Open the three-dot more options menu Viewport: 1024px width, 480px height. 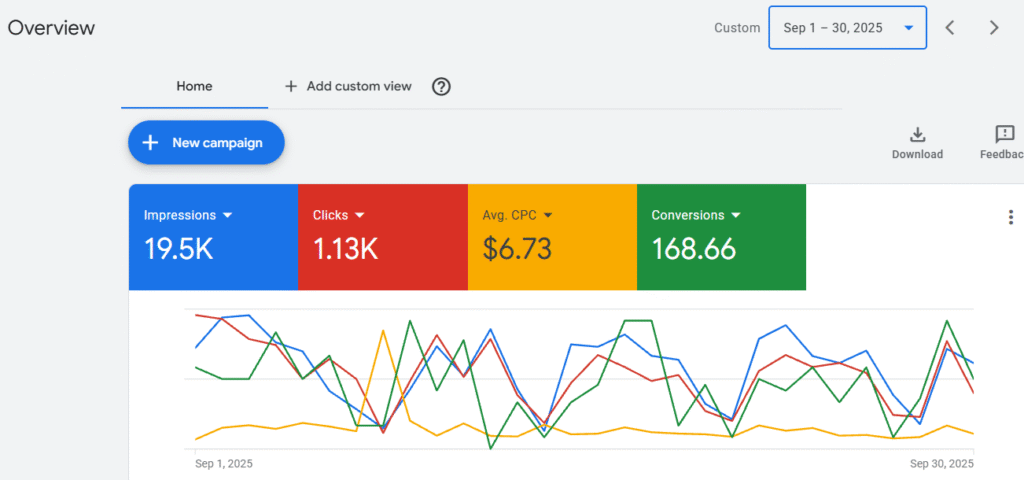(1010, 217)
